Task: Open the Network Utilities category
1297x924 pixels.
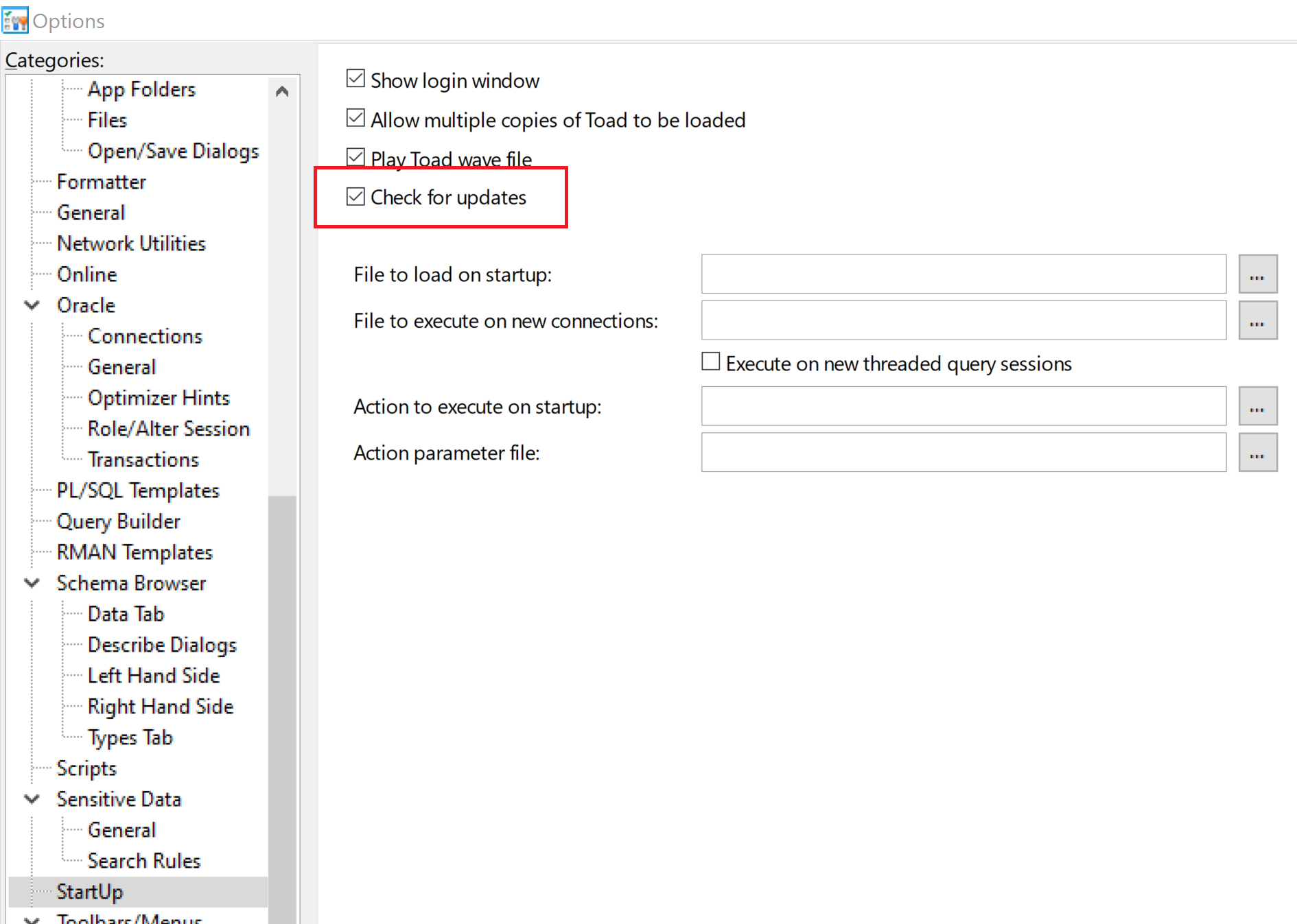Action: [x=131, y=244]
